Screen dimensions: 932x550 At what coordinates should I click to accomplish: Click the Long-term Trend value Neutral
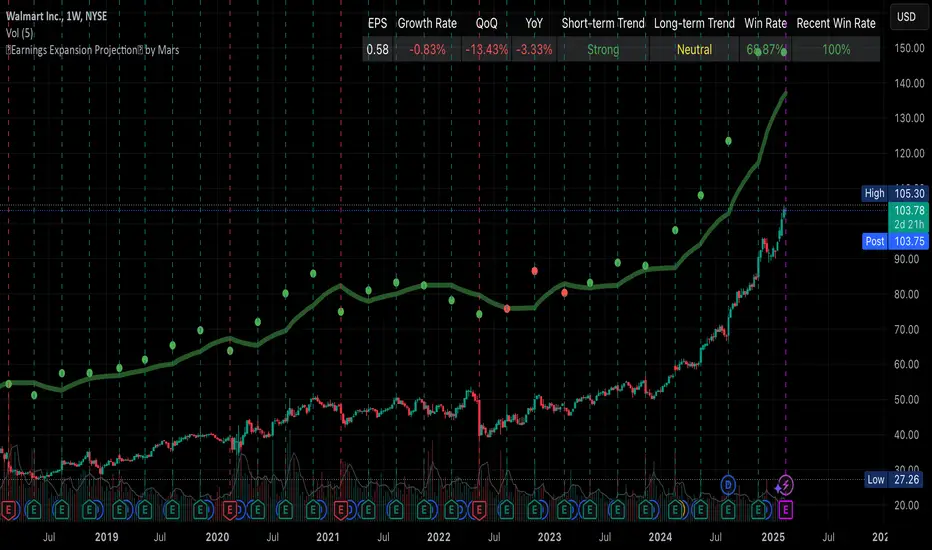(694, 49)
